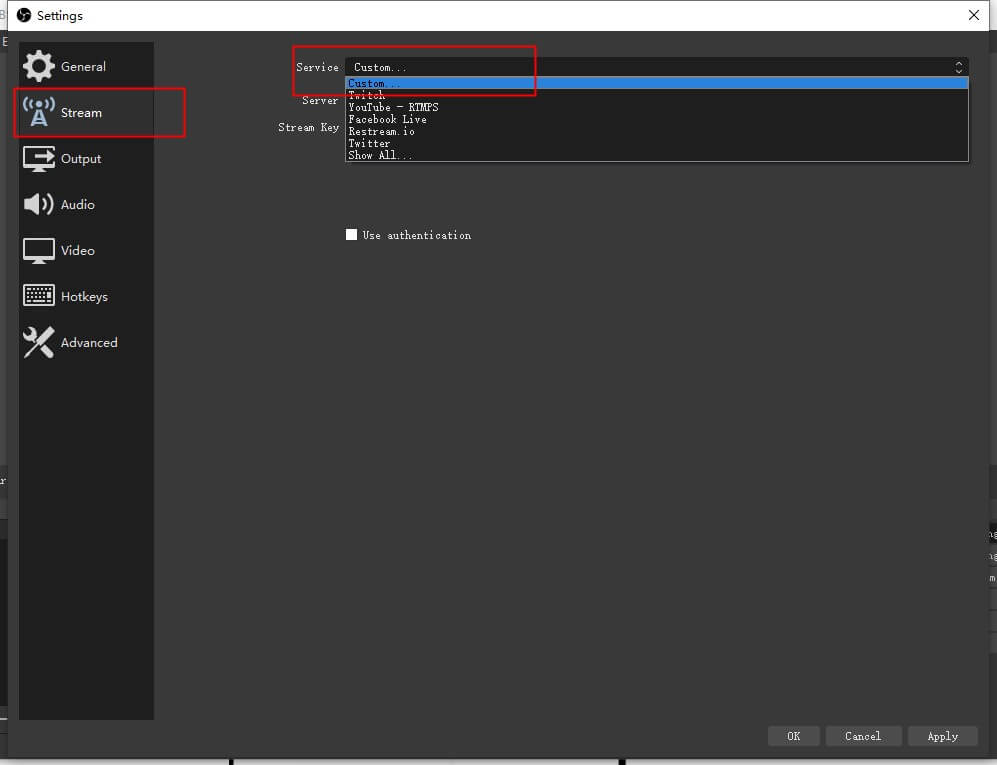Click the Video monitor icon
The height and width of the screenshot is (765, 997).
point(38,251)
